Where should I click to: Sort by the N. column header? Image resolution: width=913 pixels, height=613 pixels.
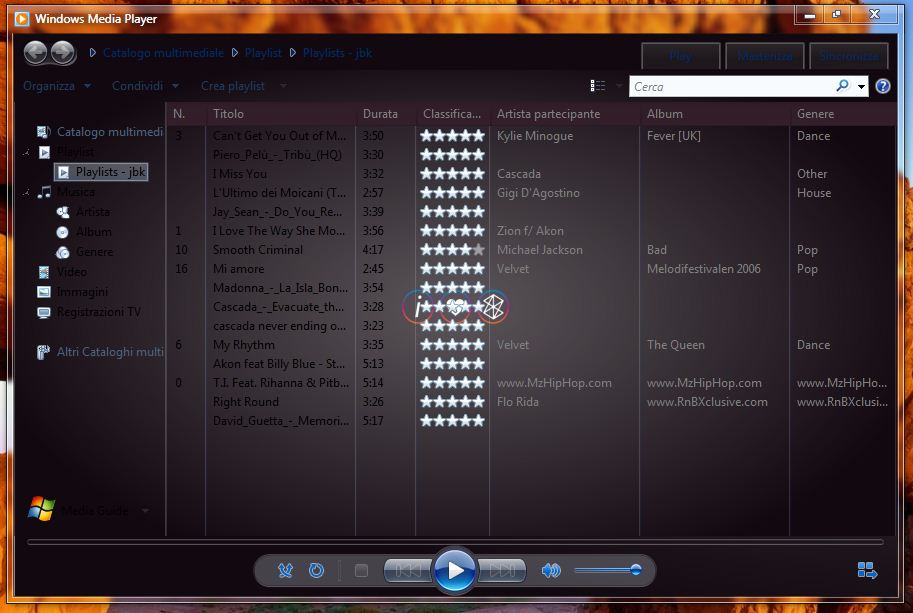(186, 114)
